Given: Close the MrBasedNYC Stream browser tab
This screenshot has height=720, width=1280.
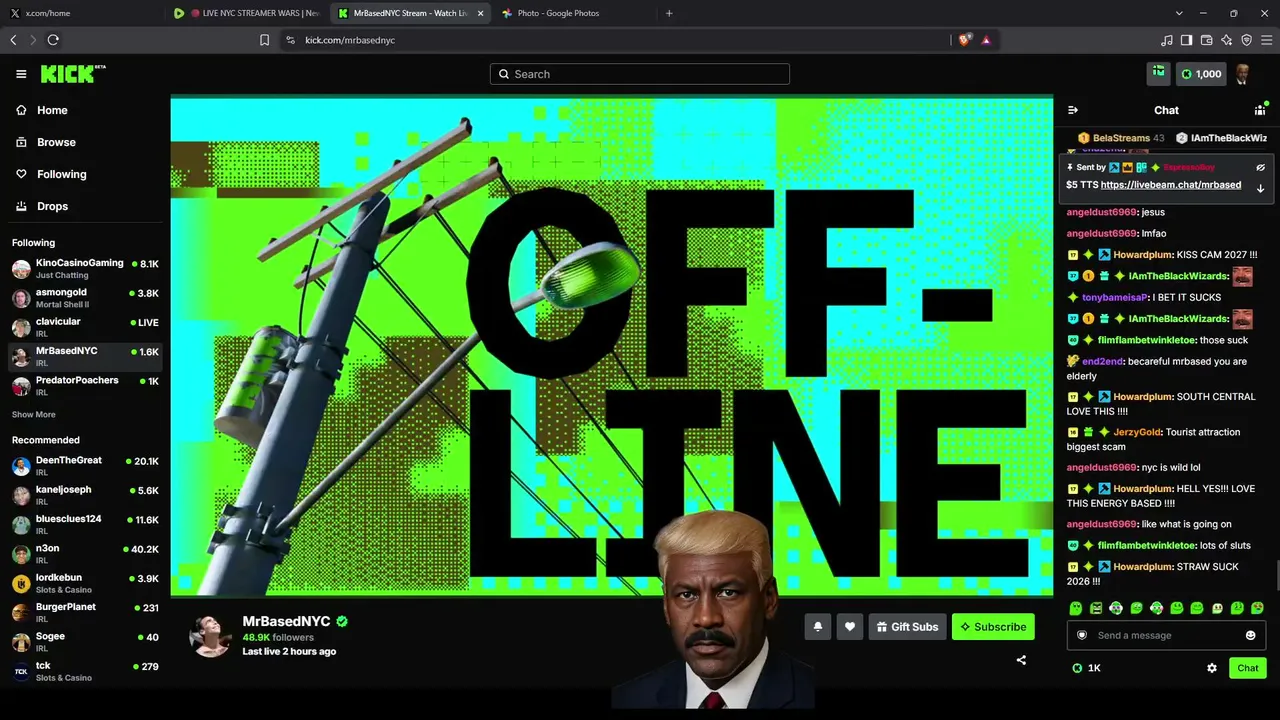Looking at the screenshot, I should point(481,13).
